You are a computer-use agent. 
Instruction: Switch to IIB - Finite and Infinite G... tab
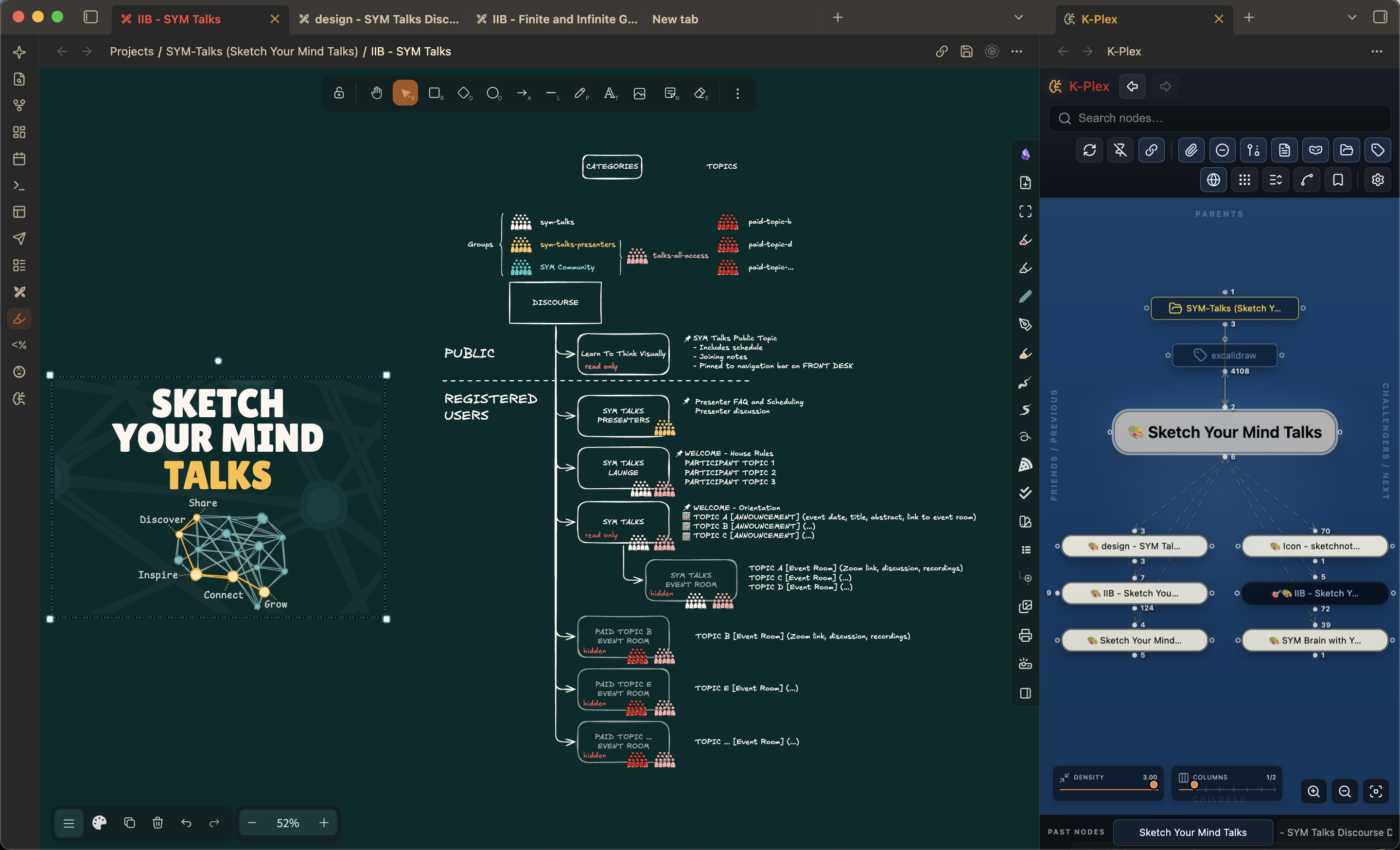coord(558,19)
